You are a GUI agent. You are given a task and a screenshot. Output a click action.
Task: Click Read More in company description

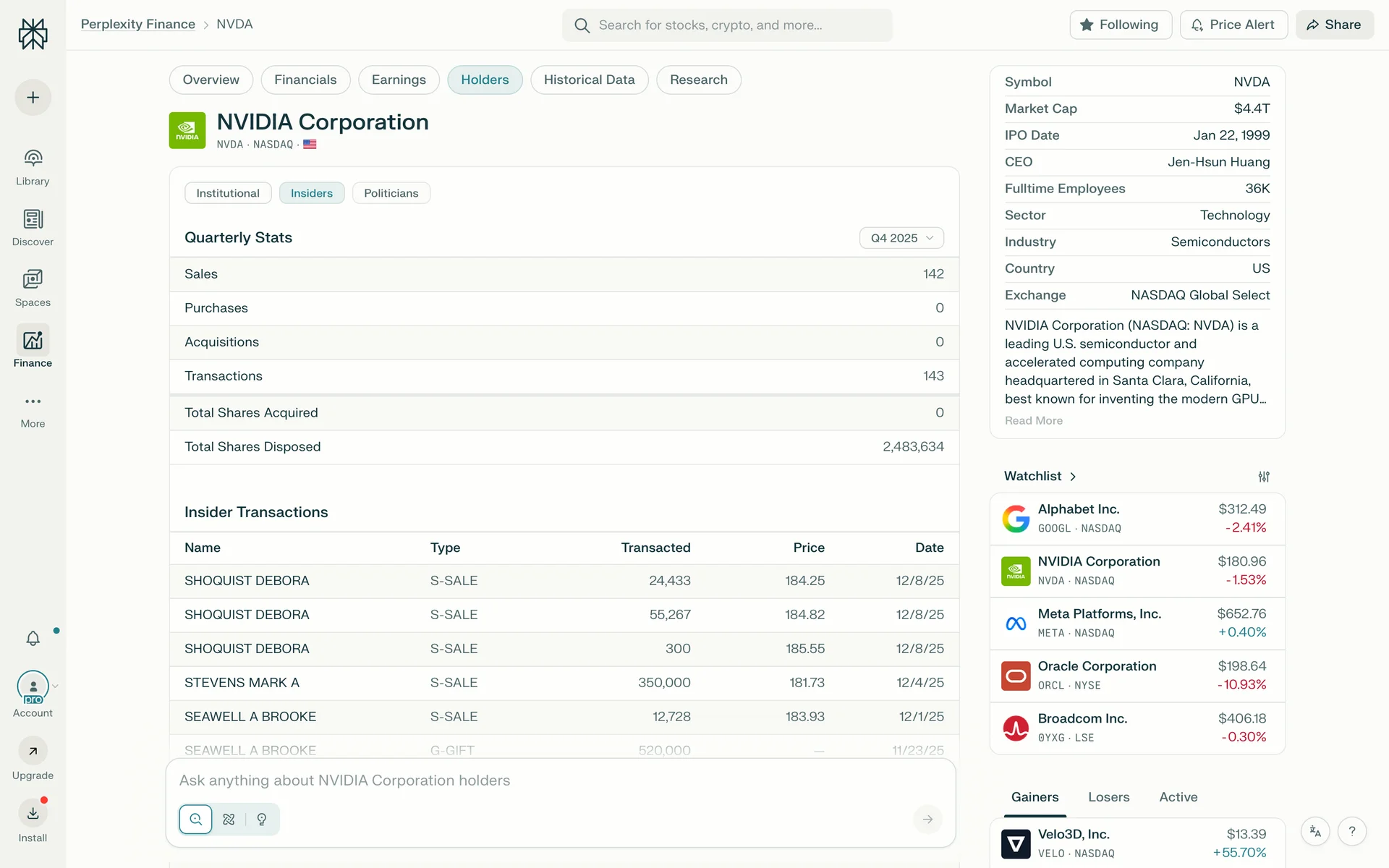(x=1033, y=421)
